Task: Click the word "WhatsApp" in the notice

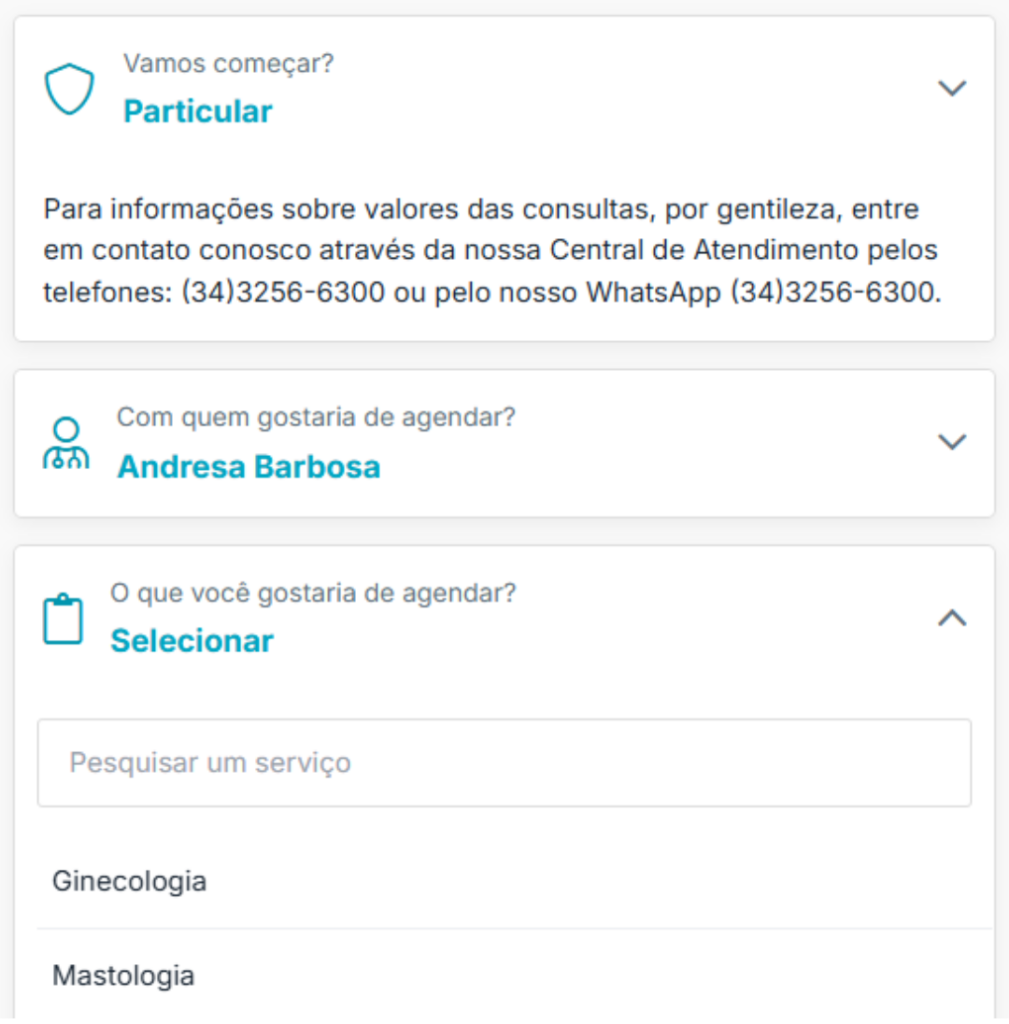Action: pos(652,294)
